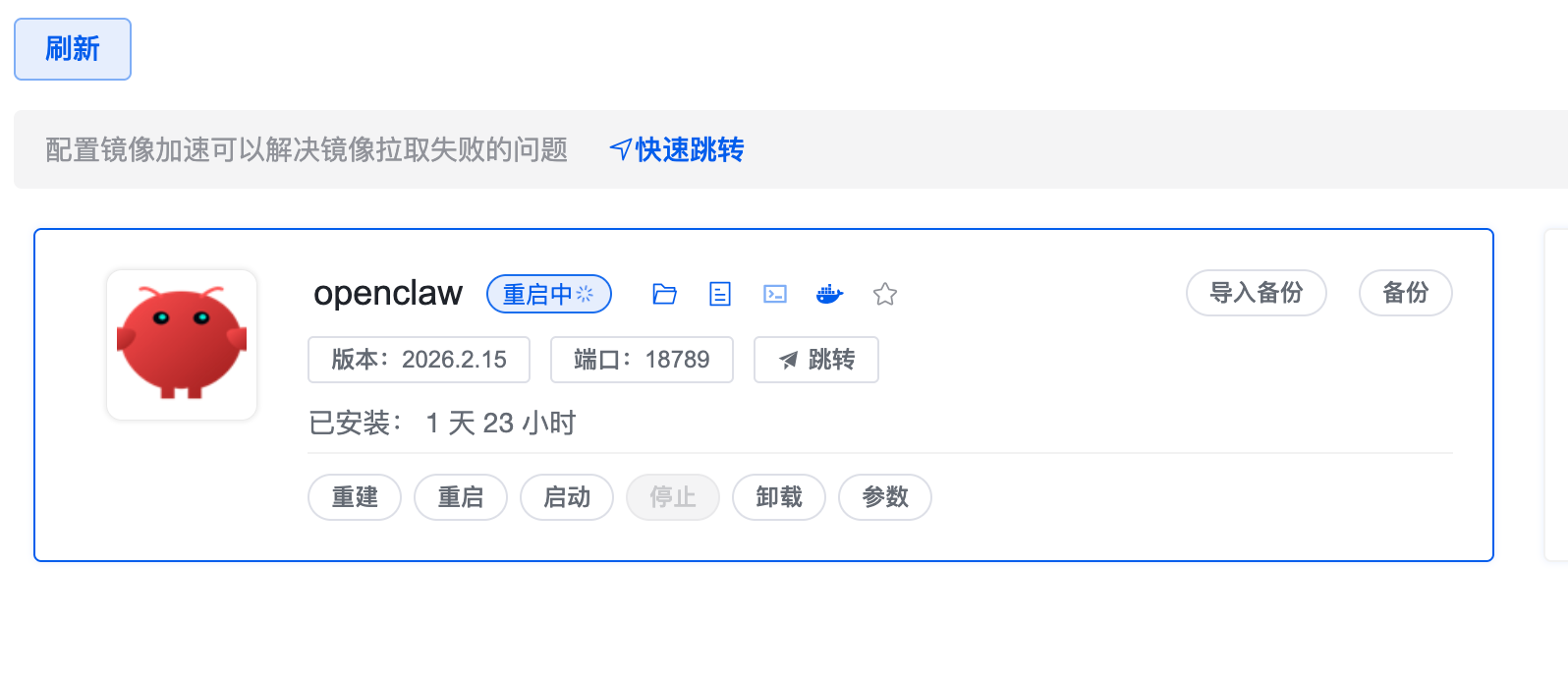Click the 备份 backup button
The width and height of the screenshot is (1568, 682).
pos(1405,293)
